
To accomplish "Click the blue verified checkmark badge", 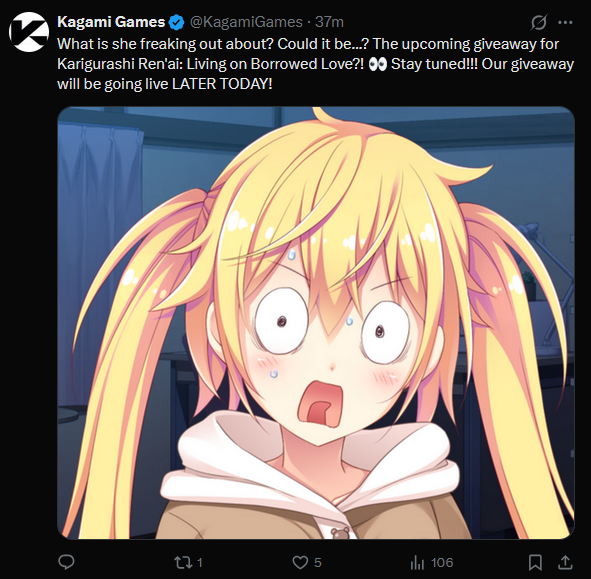I will click(x=176, y=23).
